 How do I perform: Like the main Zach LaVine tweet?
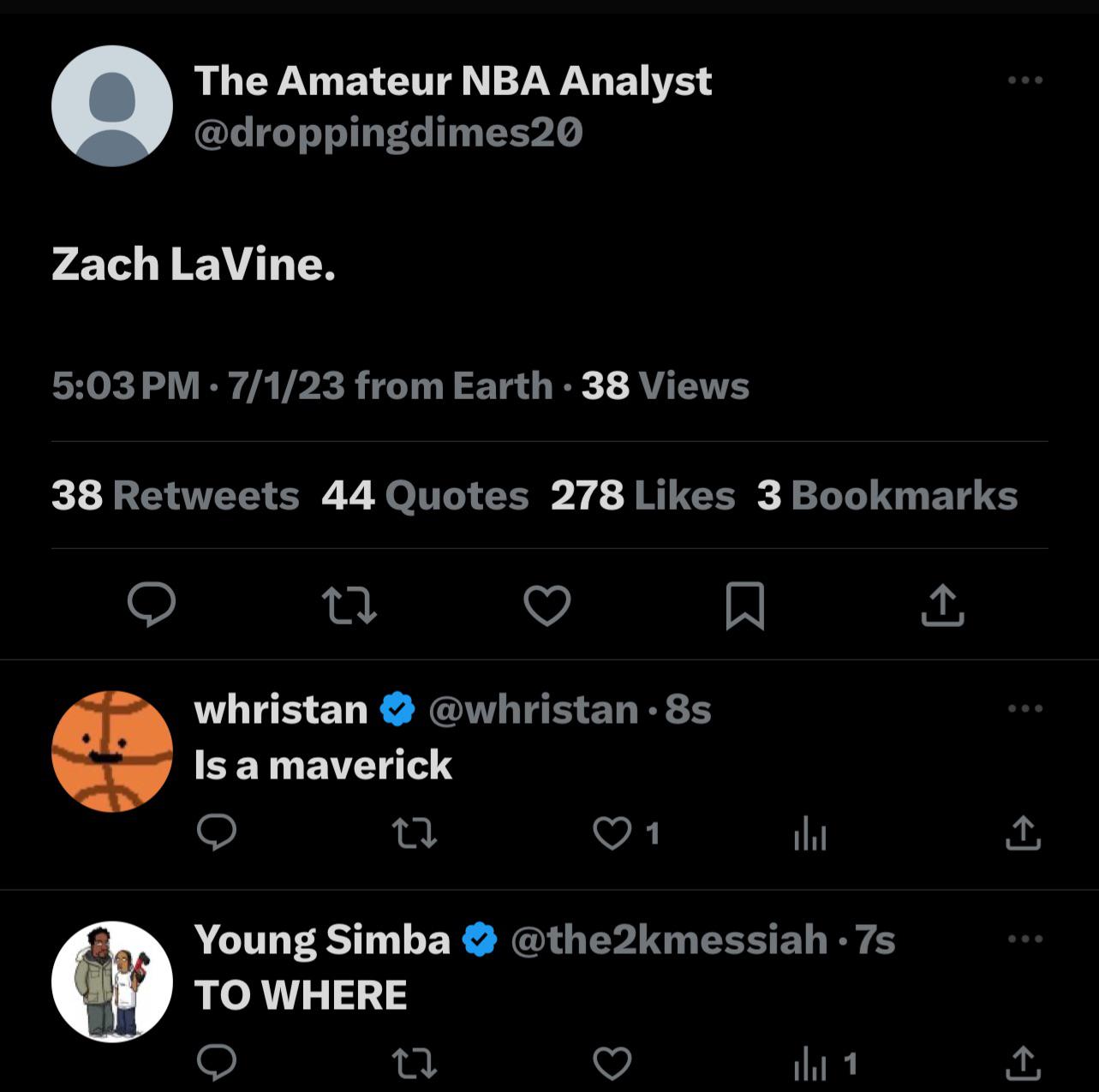coord(547,605)
